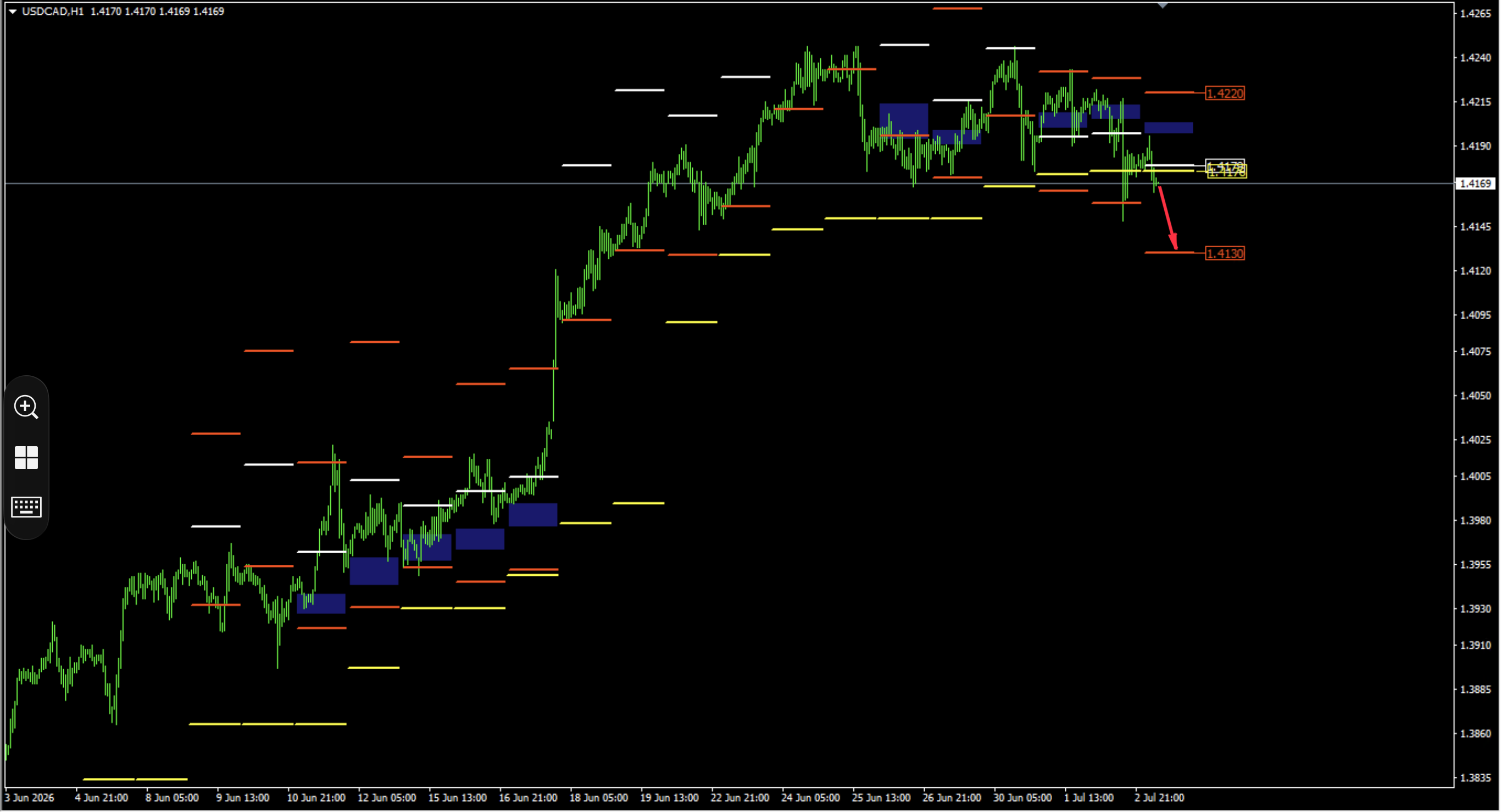Screen dimensions: 1501x812
Task: Select the red downward arrow drawing
Action: [x=1167, y=217]
